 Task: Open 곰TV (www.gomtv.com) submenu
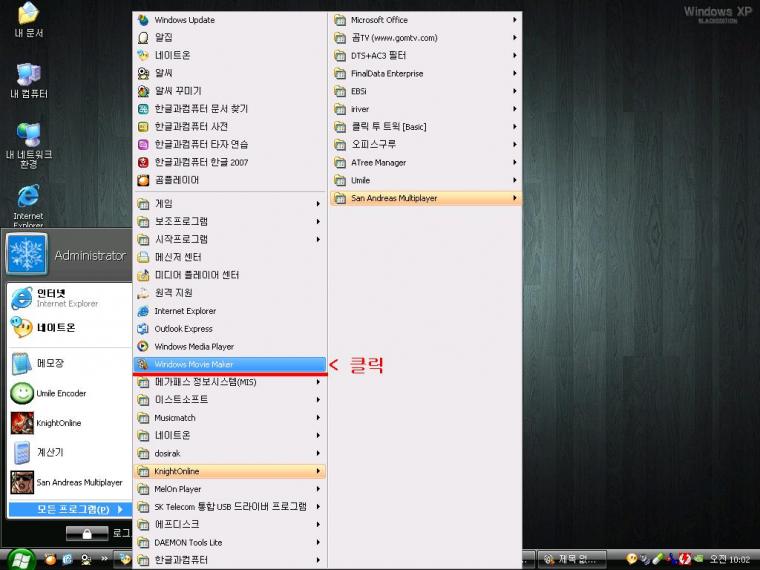pyautogui.click(x=426, y=38)
